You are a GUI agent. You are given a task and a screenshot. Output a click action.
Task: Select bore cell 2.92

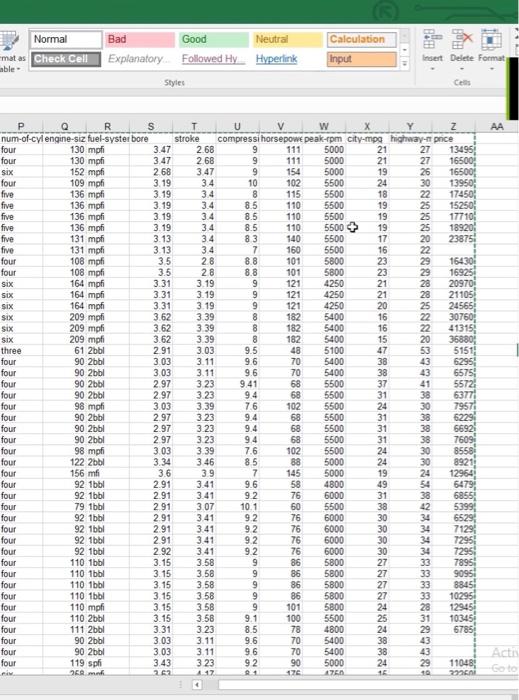(151, 552)
